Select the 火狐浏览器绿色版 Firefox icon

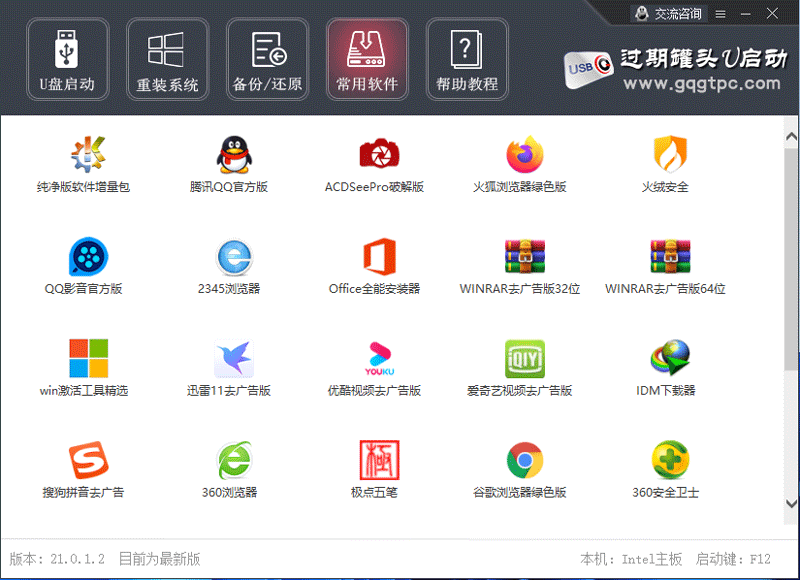[x=524, y=154]
